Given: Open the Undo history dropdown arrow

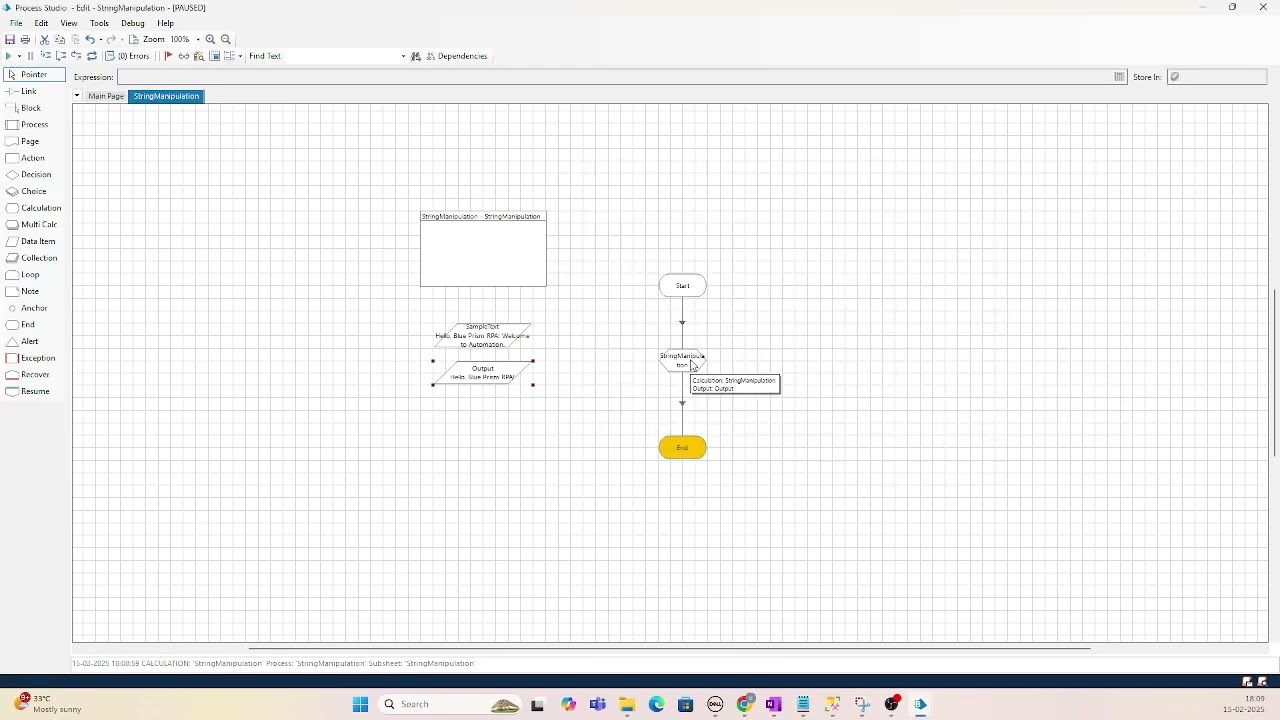Looking at the screenshot, I should (101, 39).
